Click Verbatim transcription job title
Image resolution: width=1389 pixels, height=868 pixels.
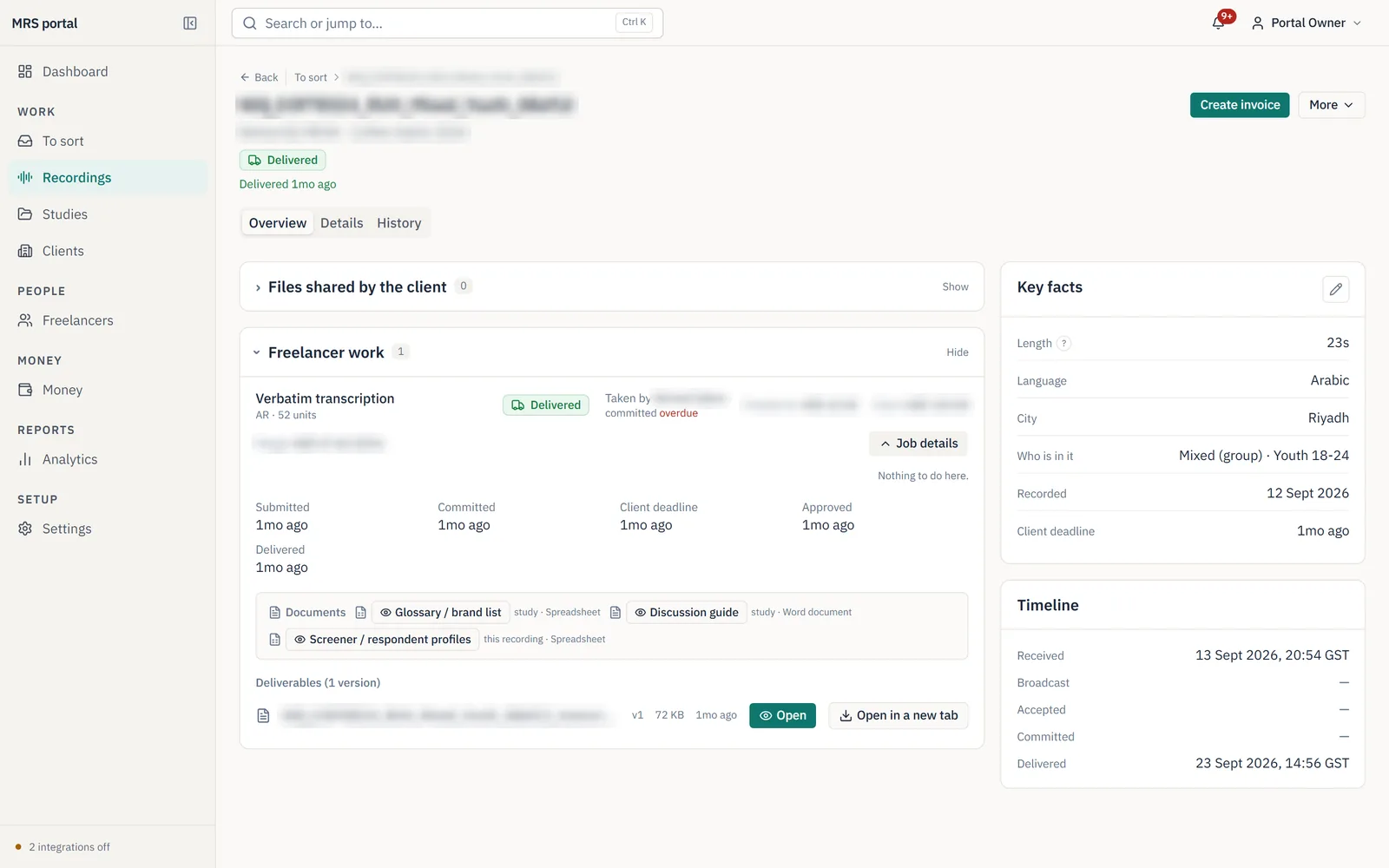pyautogui.click(x=325, y=398)
